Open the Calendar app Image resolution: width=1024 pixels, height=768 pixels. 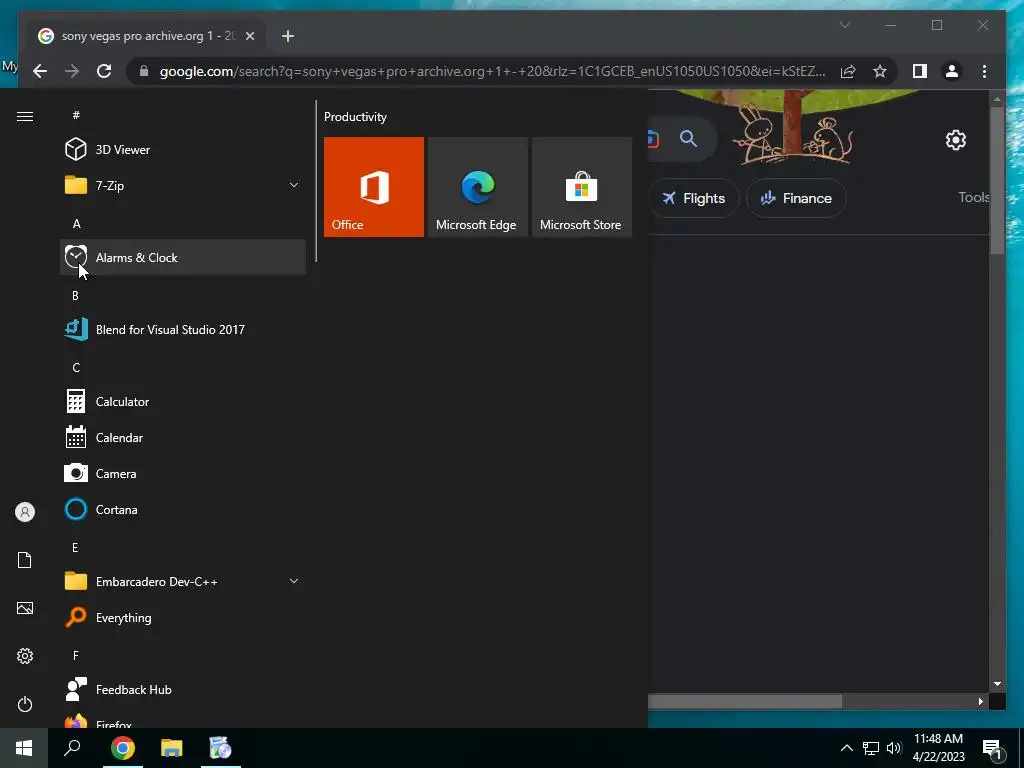pos(183,438)
